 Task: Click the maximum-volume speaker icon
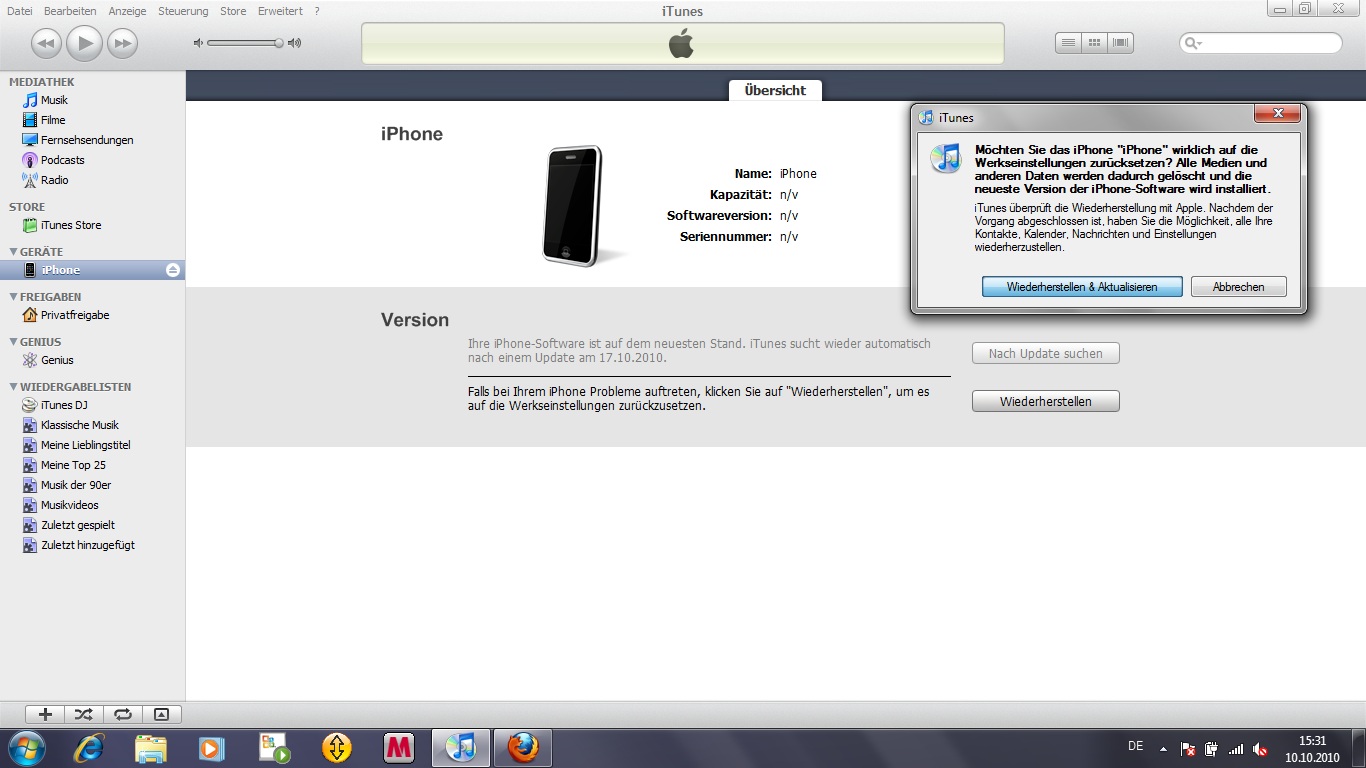tap(294, 43)
